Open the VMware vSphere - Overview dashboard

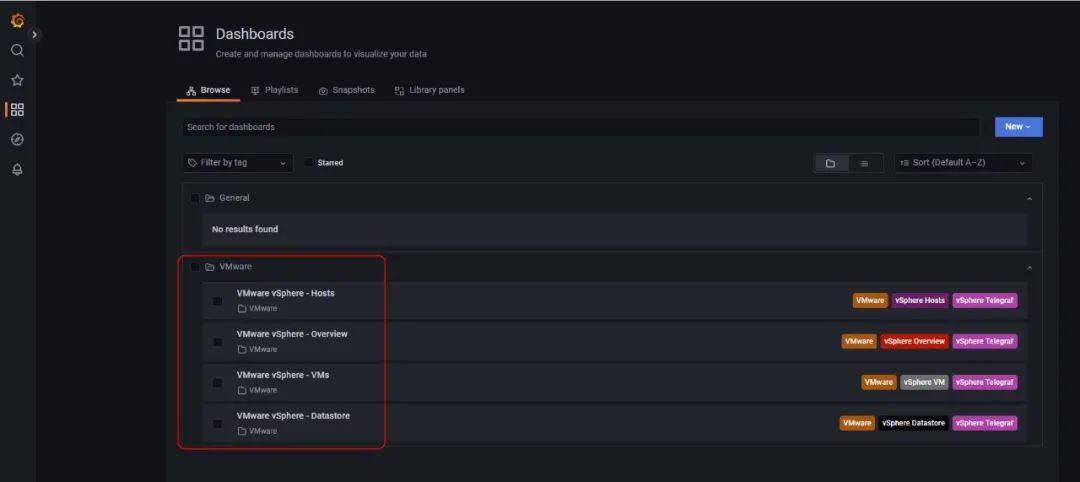[x=292, y=334]
